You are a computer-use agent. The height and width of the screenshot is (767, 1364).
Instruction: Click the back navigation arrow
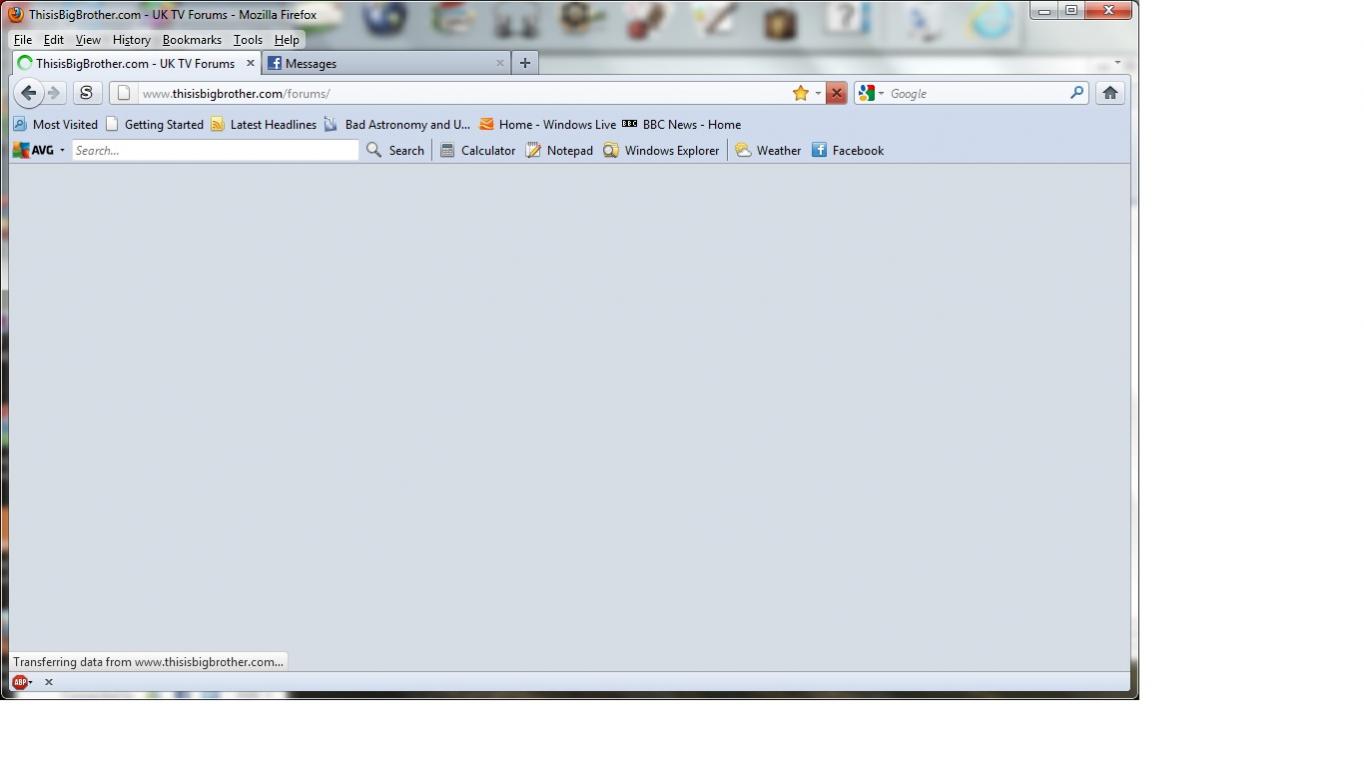tap(28, 93)
